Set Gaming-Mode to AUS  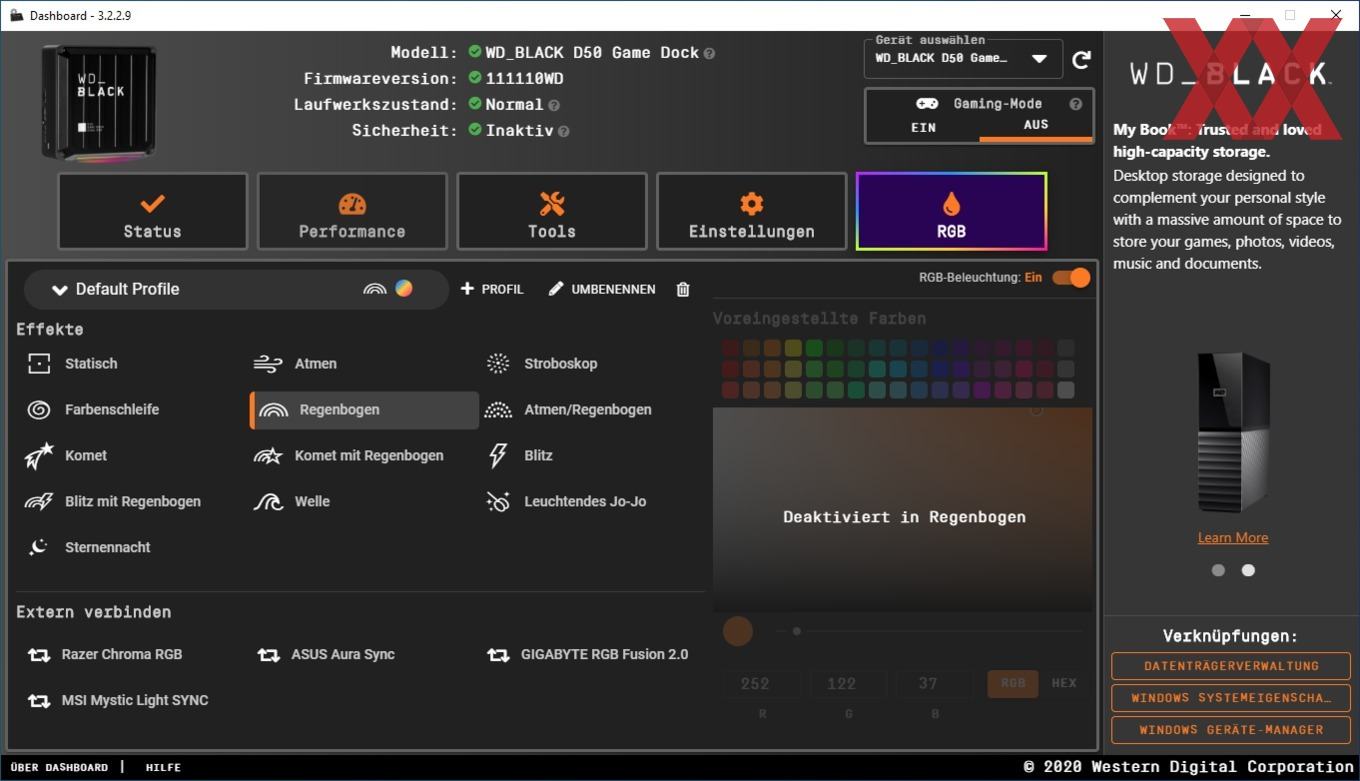pos(1036,126)
